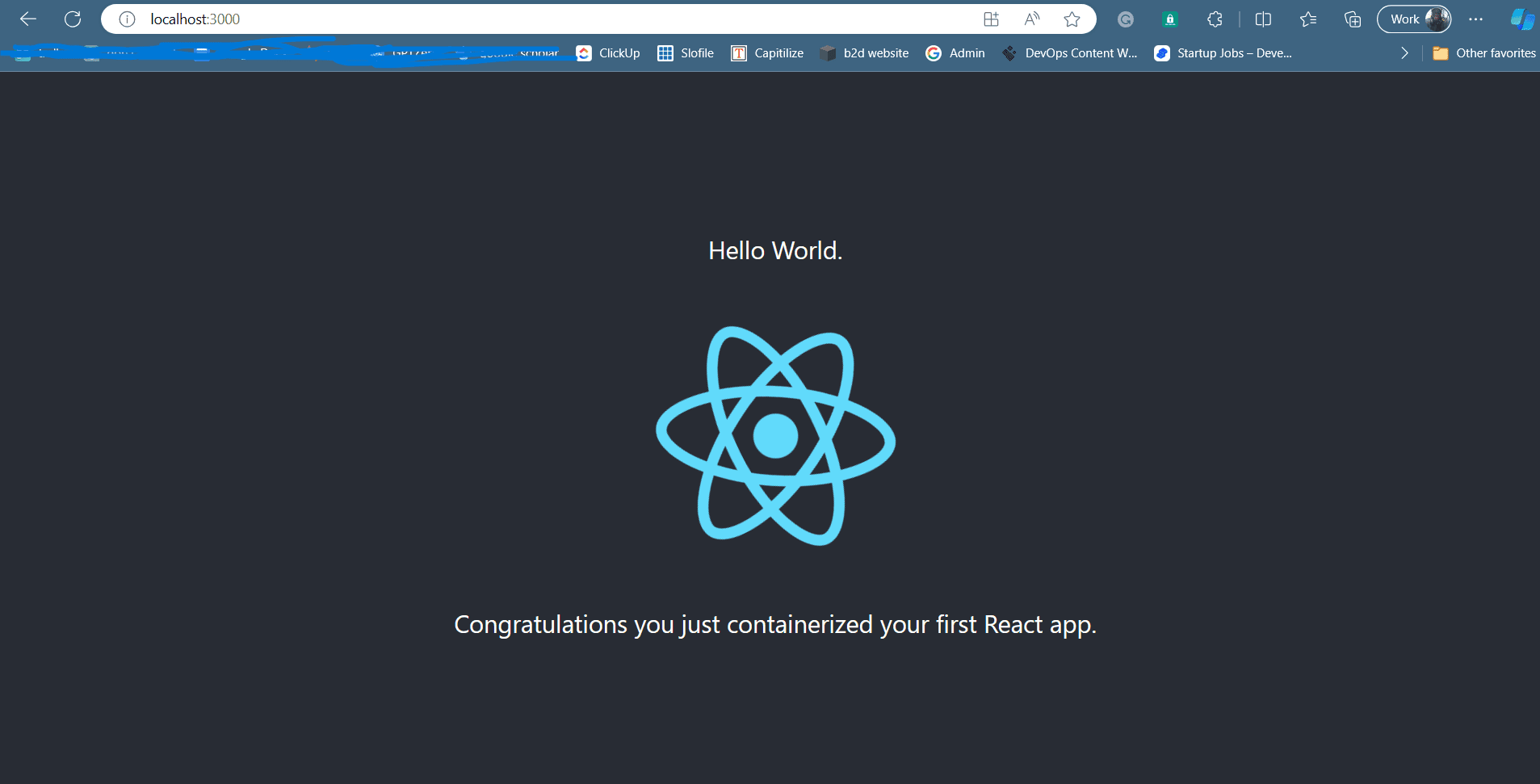Open the ClickUp bookmark
Image resolution: width=1540 pixels, height=784 pixels.
[608, 53]
